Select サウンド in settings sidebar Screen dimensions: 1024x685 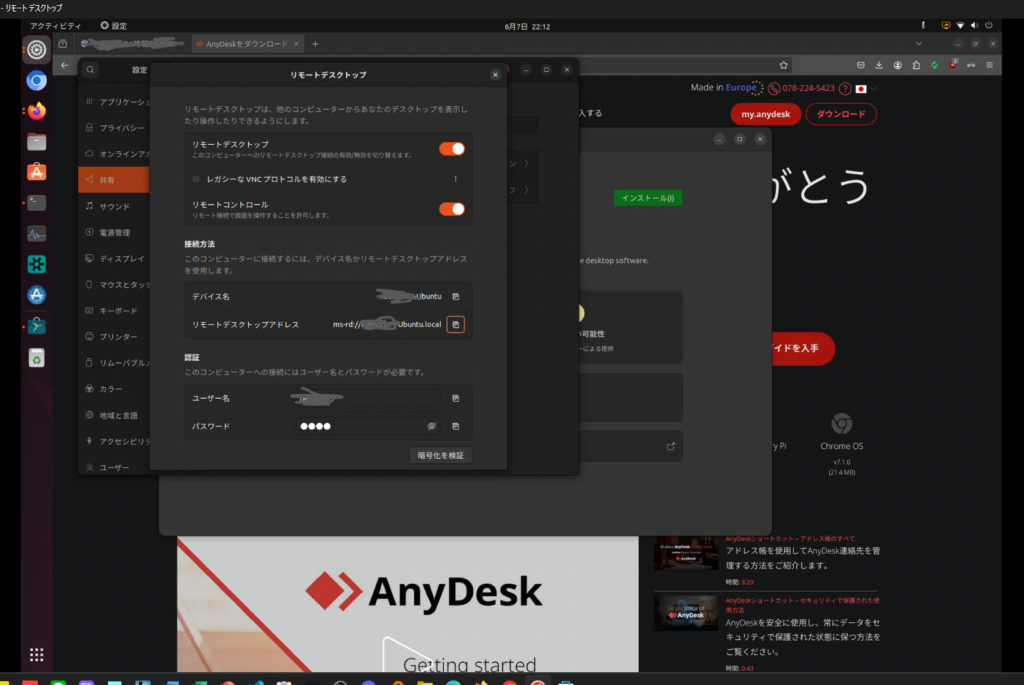(x=114, y=206)
